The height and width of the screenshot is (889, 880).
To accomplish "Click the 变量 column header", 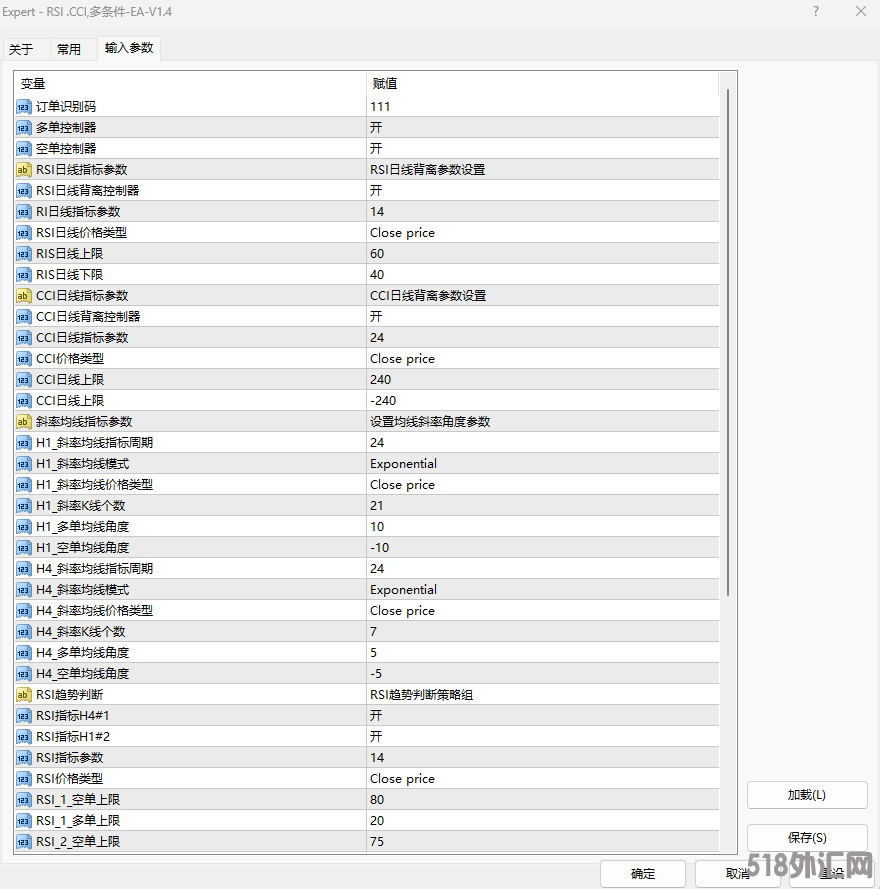I will point(191,84).
